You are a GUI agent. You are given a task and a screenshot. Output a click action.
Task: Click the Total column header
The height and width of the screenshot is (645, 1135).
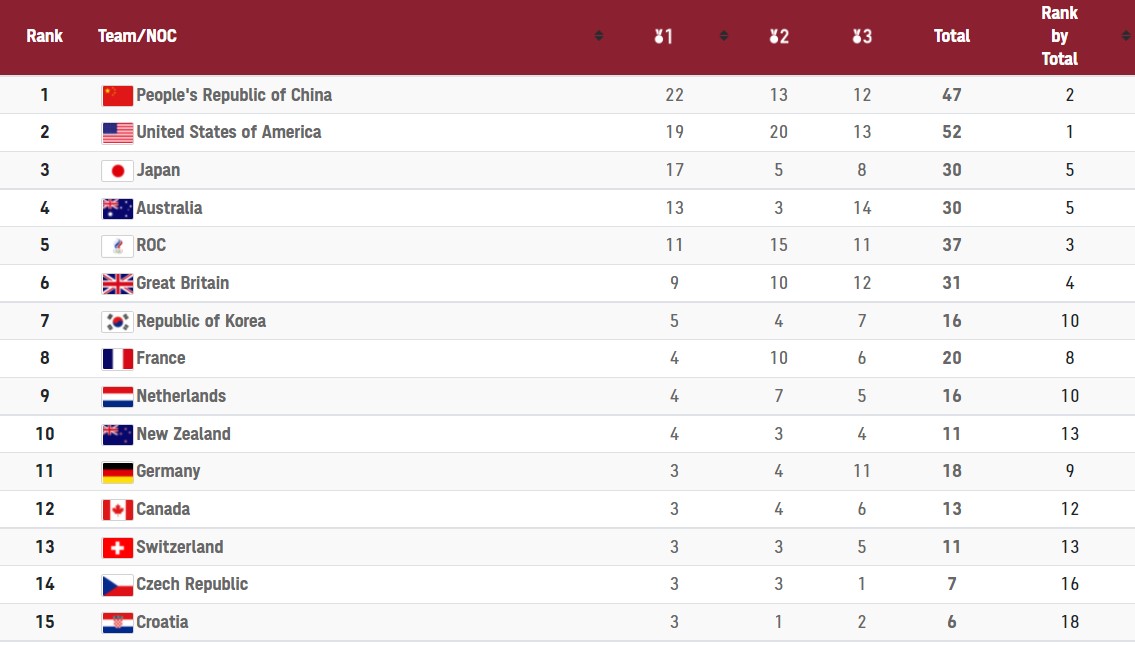click(x=951, y=36)
